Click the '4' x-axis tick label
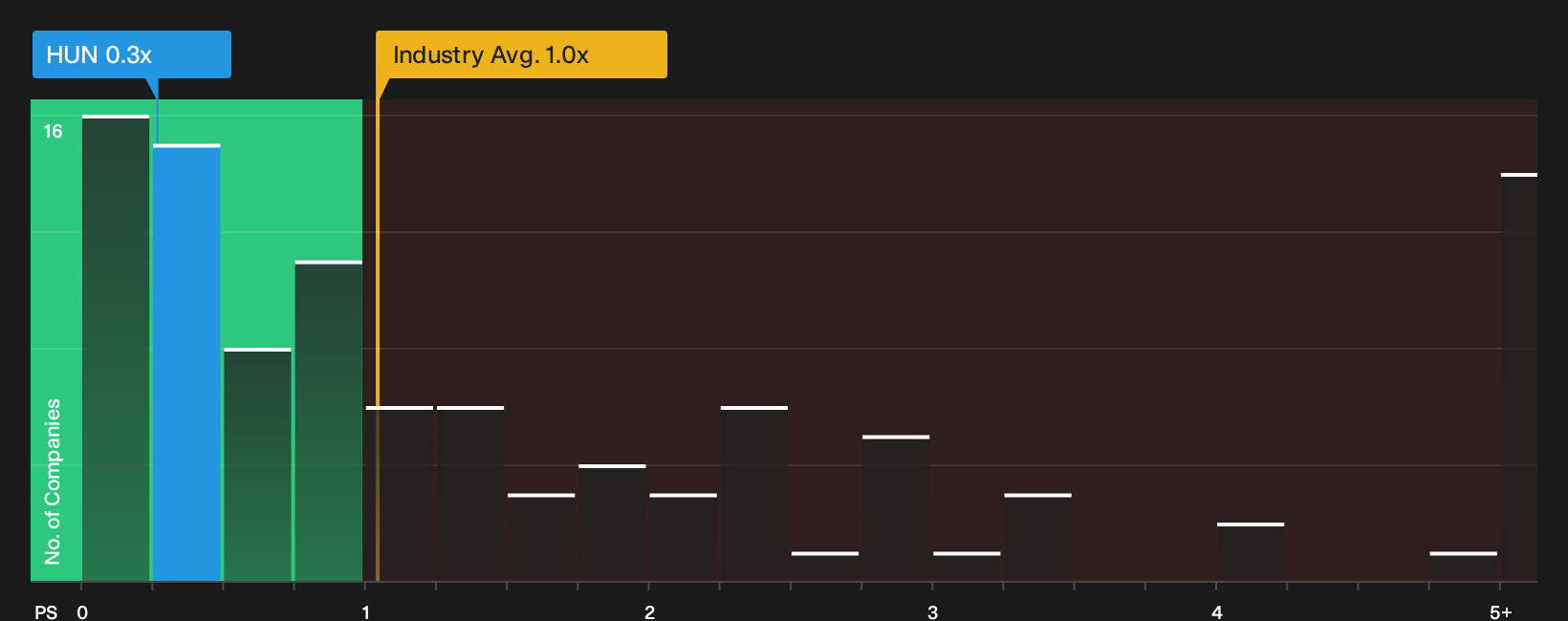The width and height of the screenshot is (1568, 621). tap(1216, 612)
